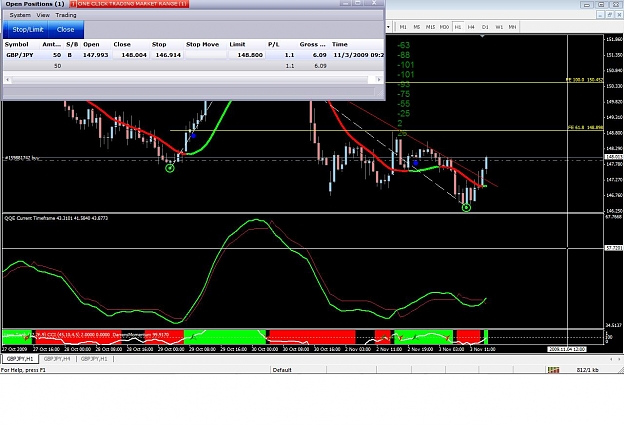Click the empty Stop Move cell for GBP/JPY
The image size is (625, 425).
(206, 55)
